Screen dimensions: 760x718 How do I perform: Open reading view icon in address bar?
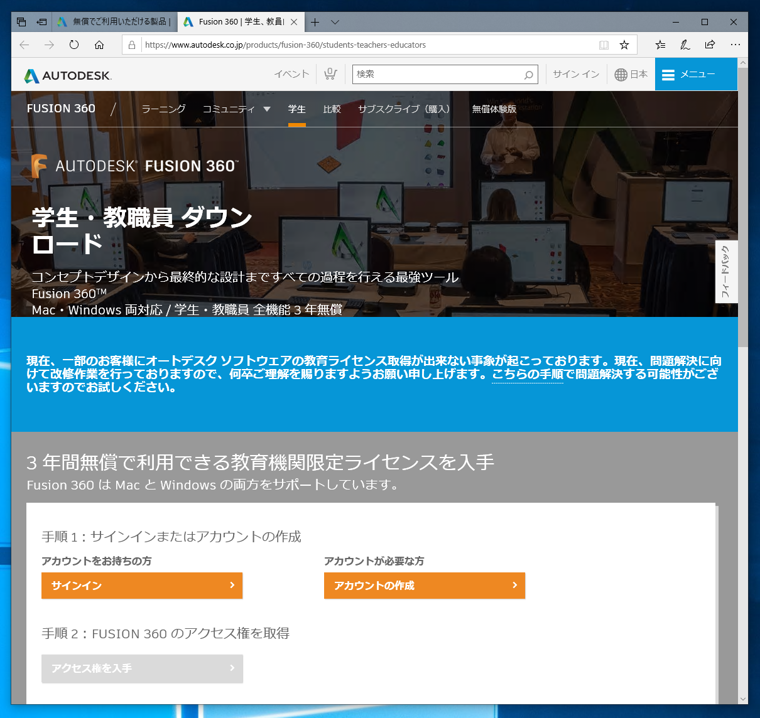coord(603,45)
